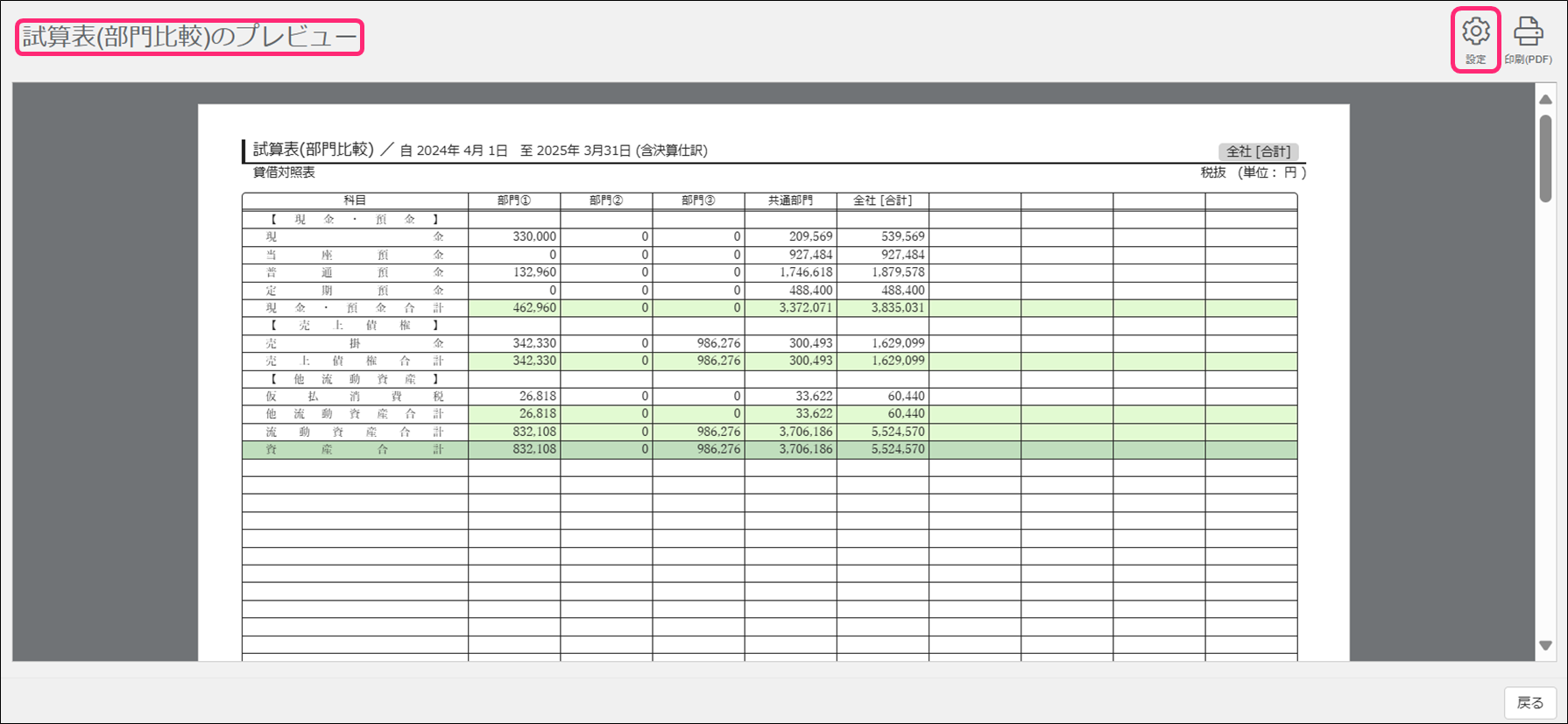This screenshot has width=1568, height=724.
Task: Click the 1,879,578 total for 普通預金
Action: tap(898, 272)
